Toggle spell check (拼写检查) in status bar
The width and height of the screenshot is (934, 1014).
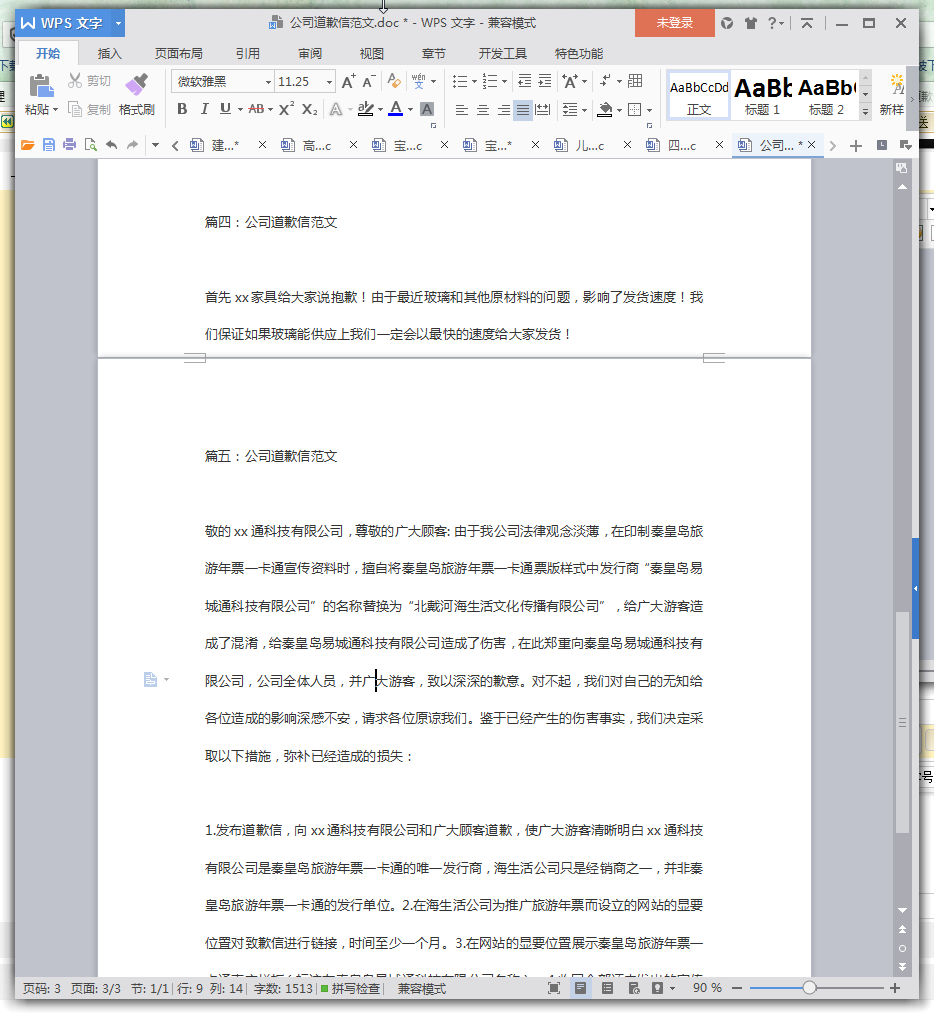(x=351, y=988)
